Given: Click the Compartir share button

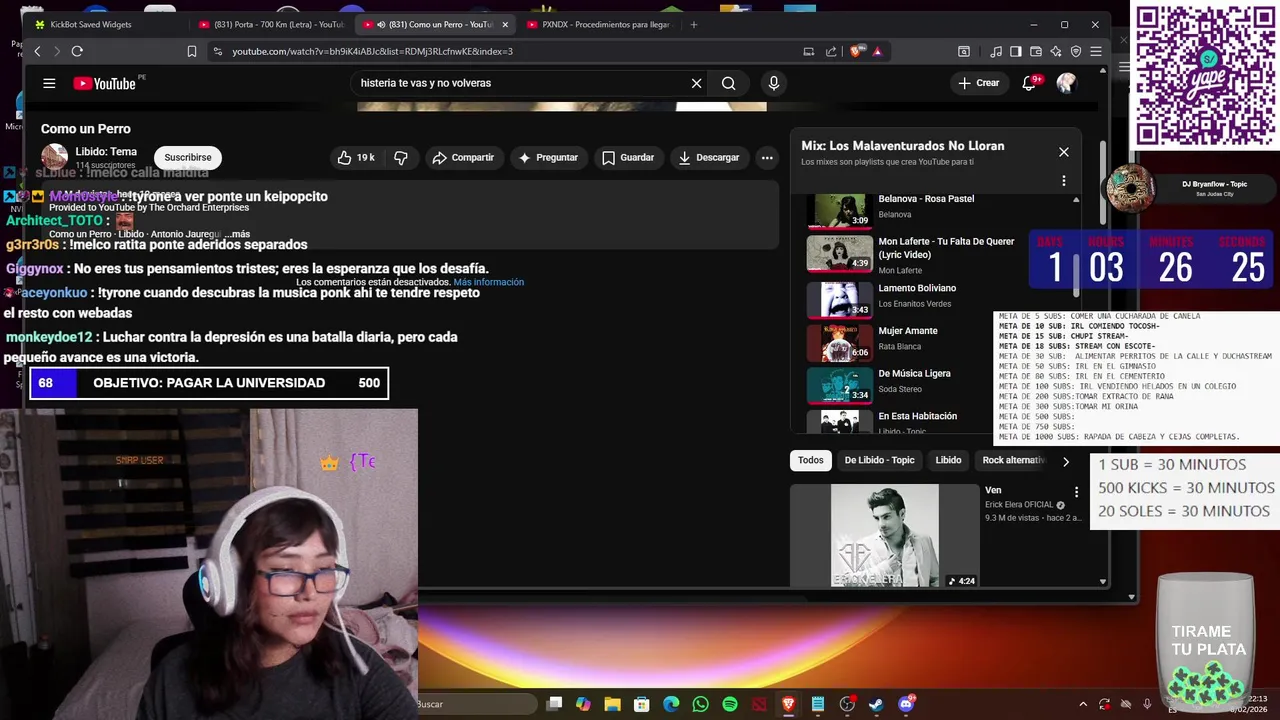Looking at the screenshot, I should (463, 157).
